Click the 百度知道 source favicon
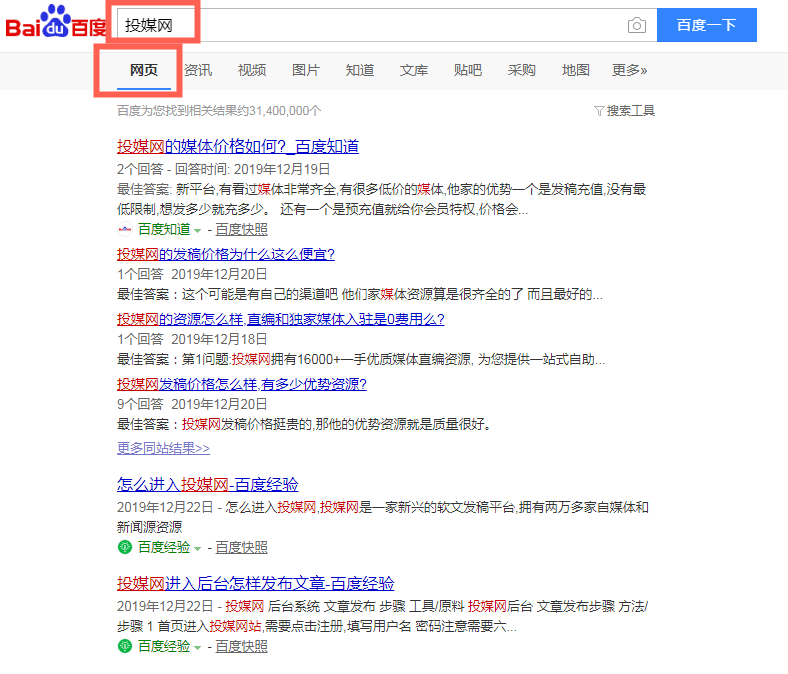The width and height of the screenshot is (788, 674). tap(125, 229)
